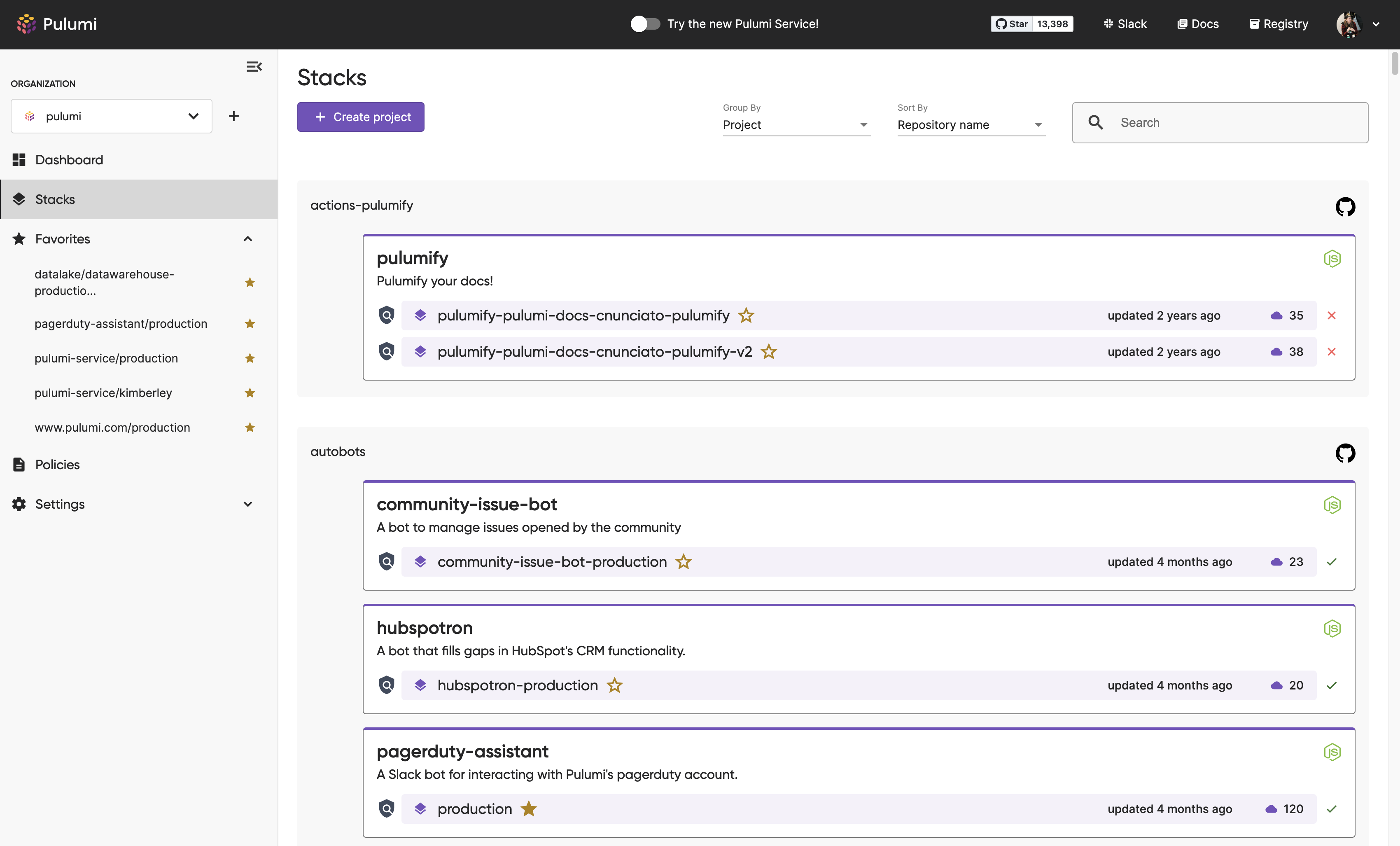Open the hubspotron-production stack link
Image resolution: width=1400 pixels, height=846 pixels.
point(517,685)
